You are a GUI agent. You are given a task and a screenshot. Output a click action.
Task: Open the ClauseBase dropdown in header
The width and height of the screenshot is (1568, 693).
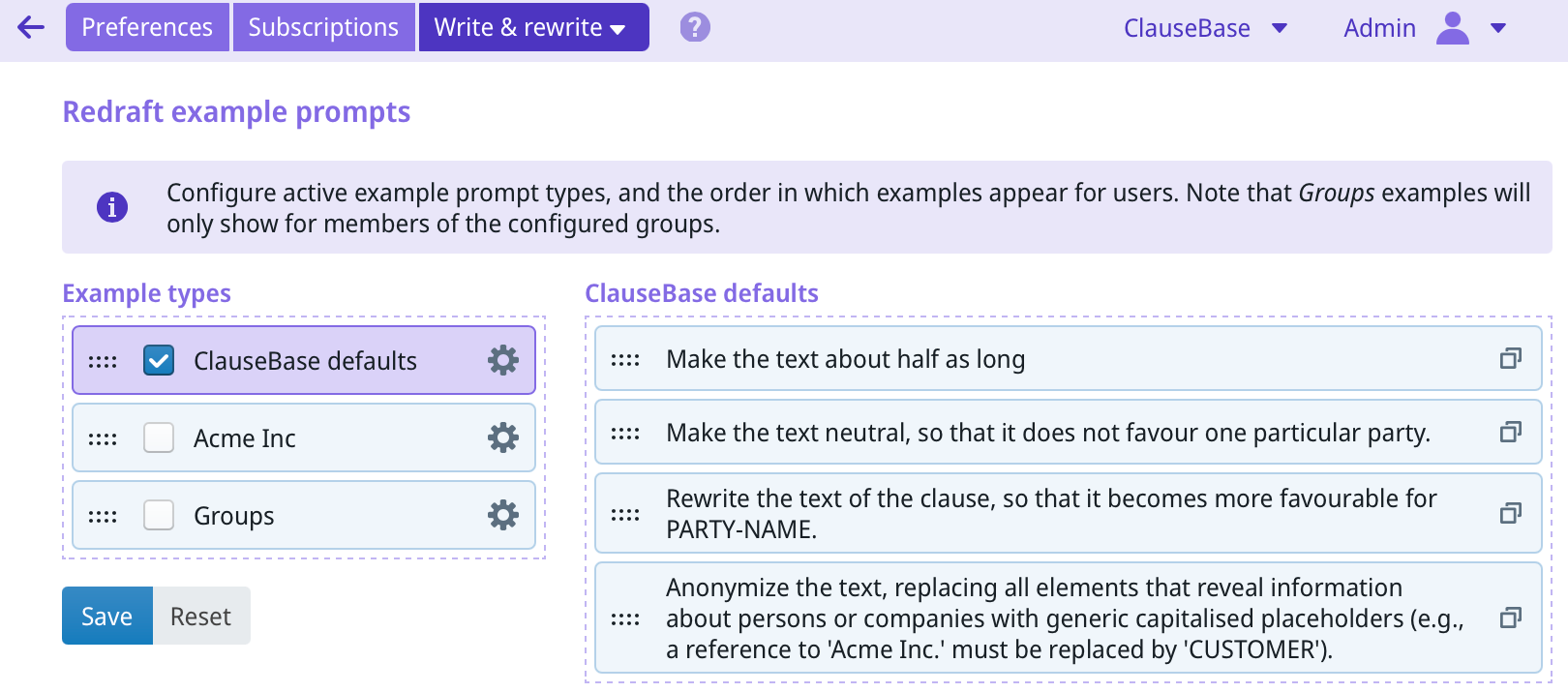pyautogui.click(x=1205, y=28)
